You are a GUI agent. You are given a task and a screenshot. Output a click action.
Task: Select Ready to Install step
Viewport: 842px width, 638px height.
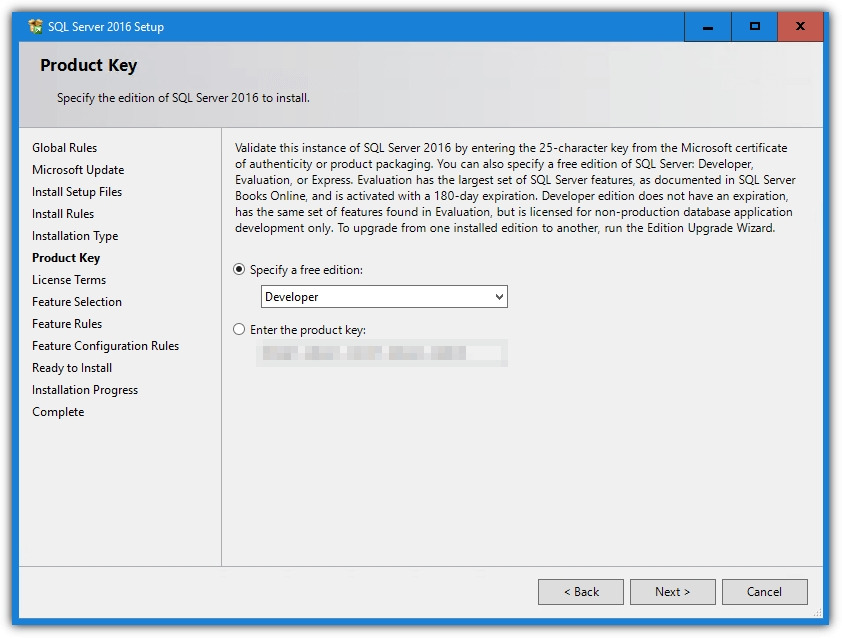(x=72, y=368)
